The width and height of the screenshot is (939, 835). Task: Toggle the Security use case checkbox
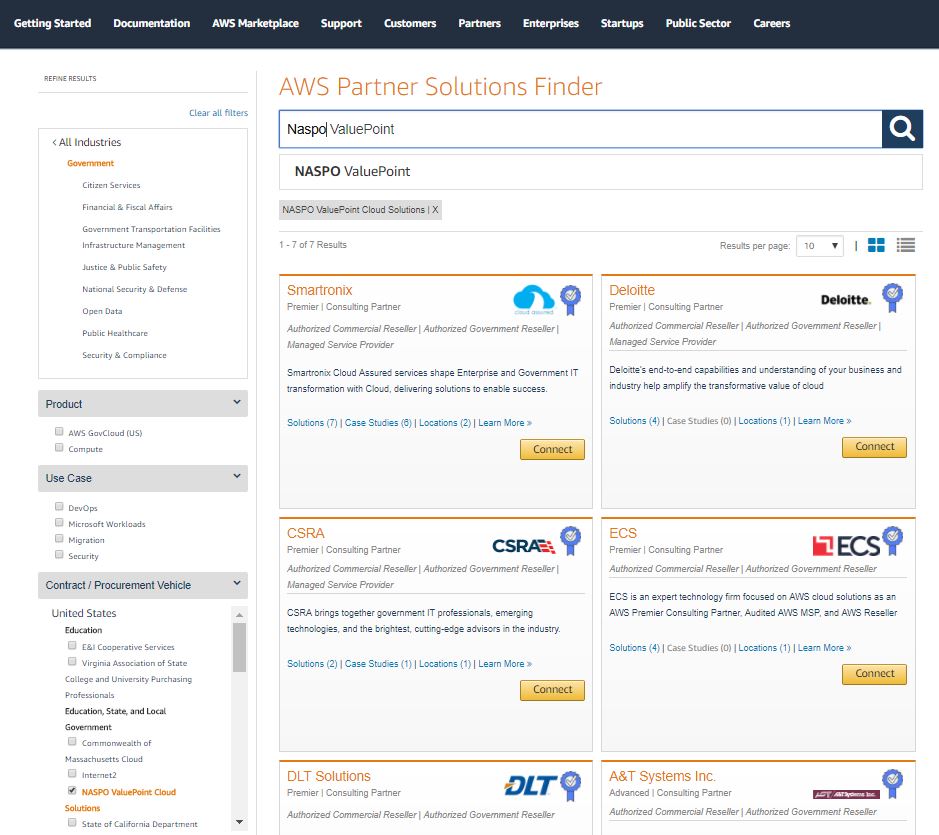[59, 555]
